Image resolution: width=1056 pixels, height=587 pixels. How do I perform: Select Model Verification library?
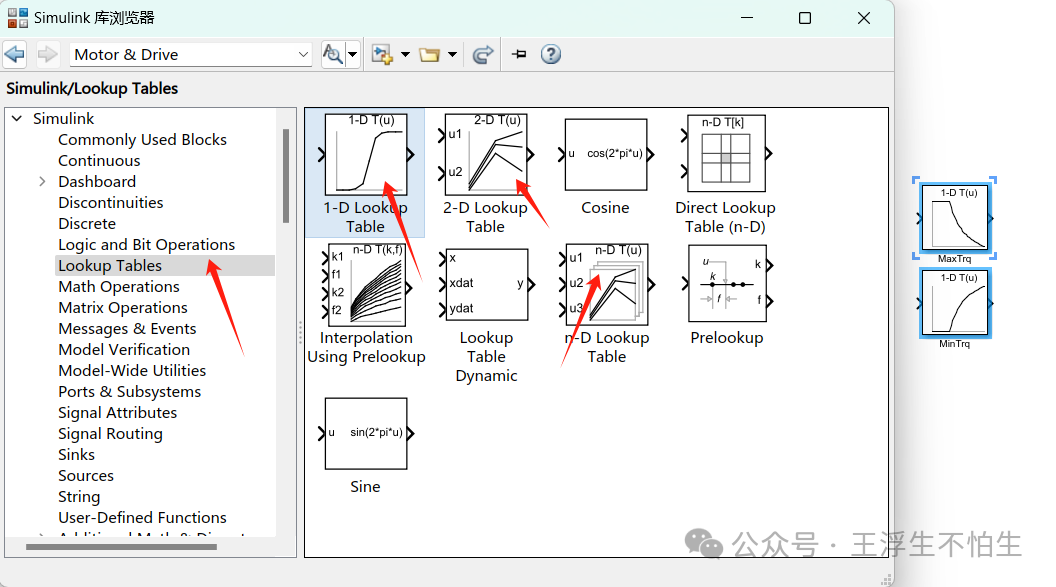click(124, 349)
